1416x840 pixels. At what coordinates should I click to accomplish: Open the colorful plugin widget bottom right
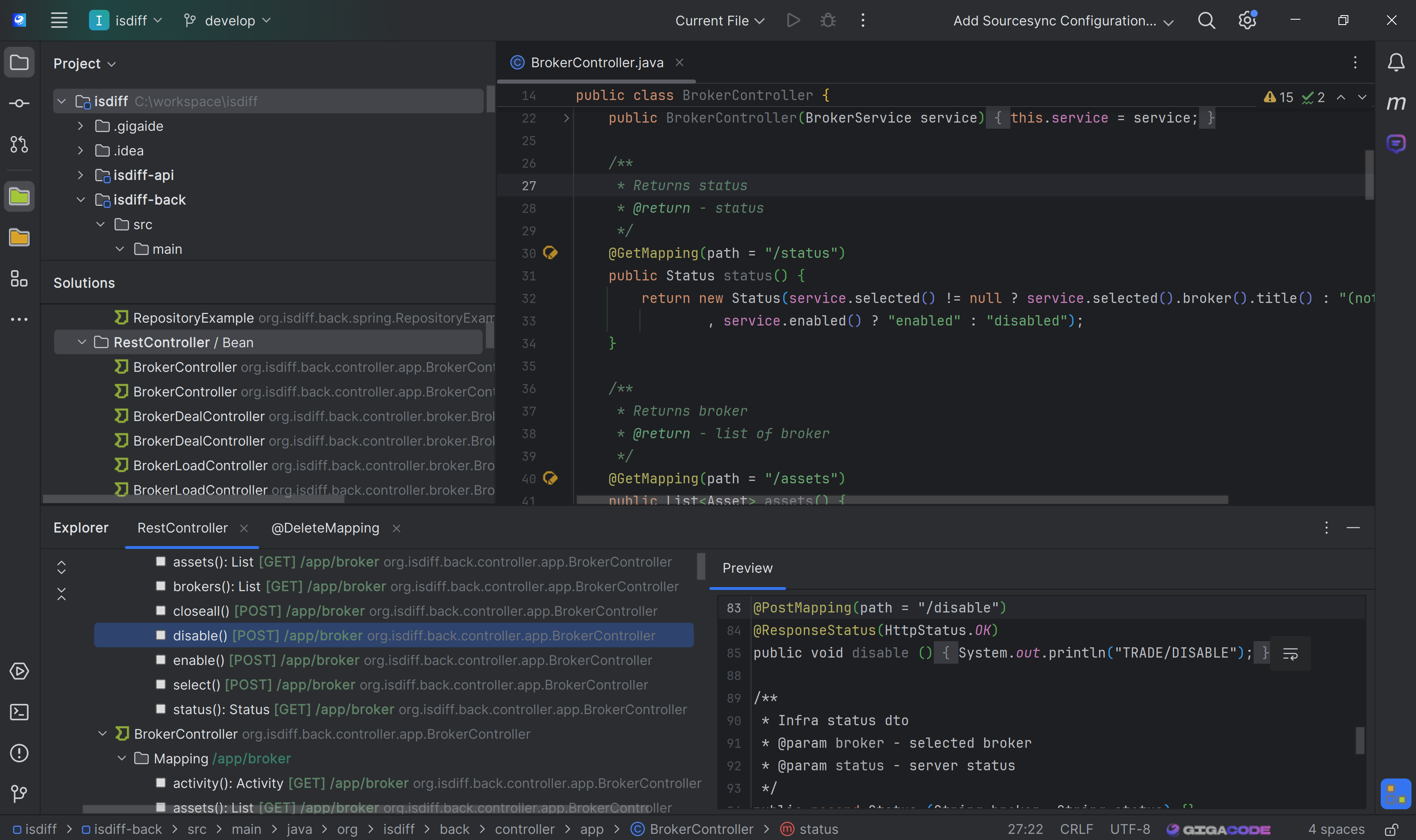(x=1396, y=794)
